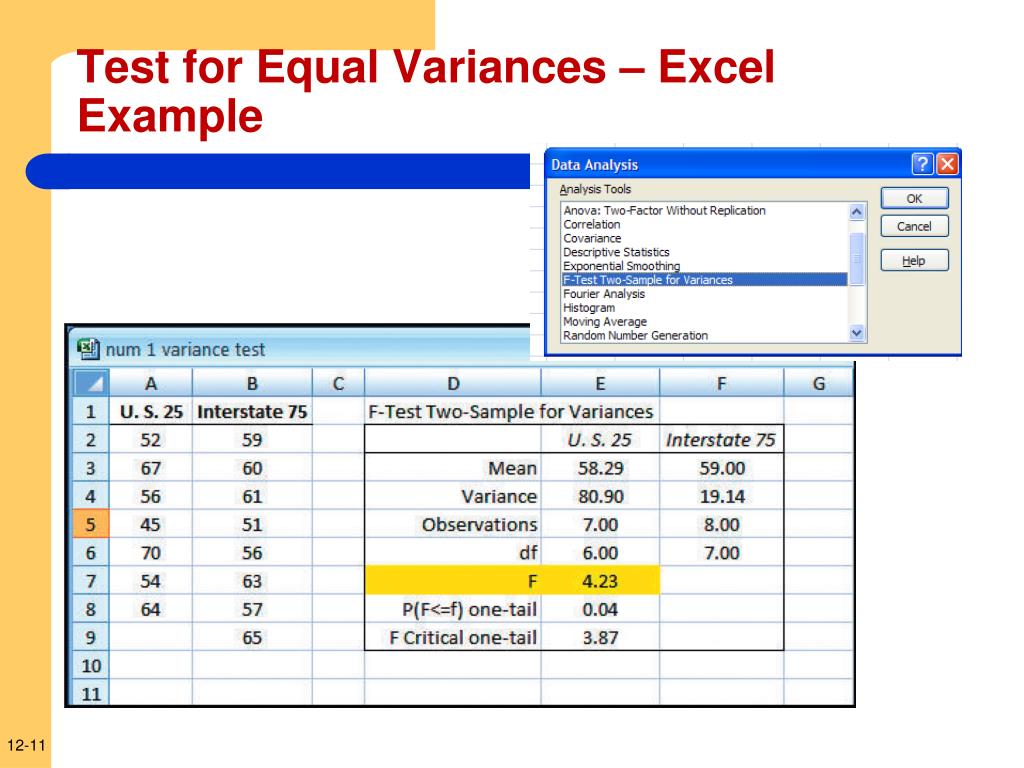Click the 'F Critical one-tail' cell

(453, 637)
